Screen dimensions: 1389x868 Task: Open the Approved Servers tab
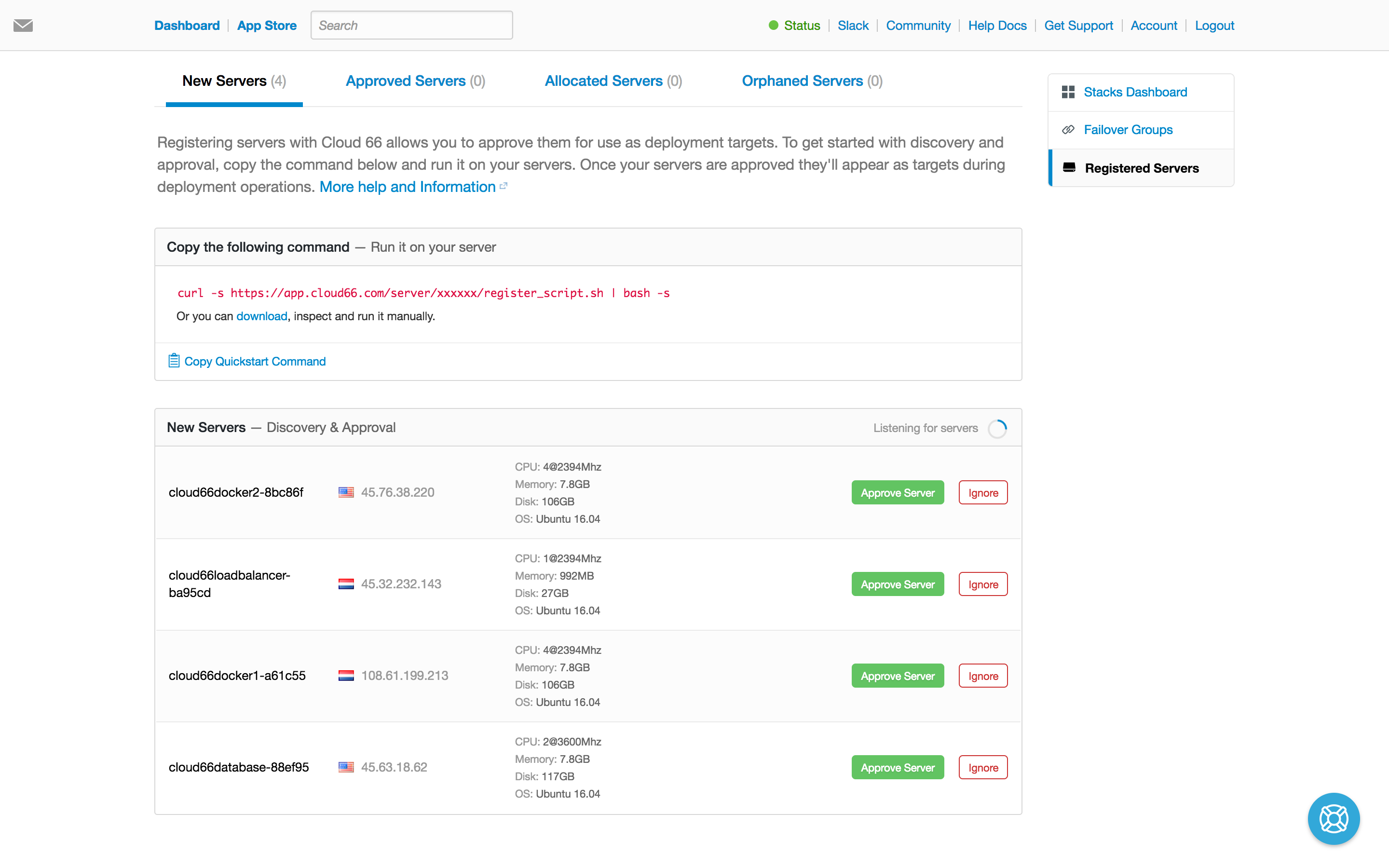[x=416, y=81]
